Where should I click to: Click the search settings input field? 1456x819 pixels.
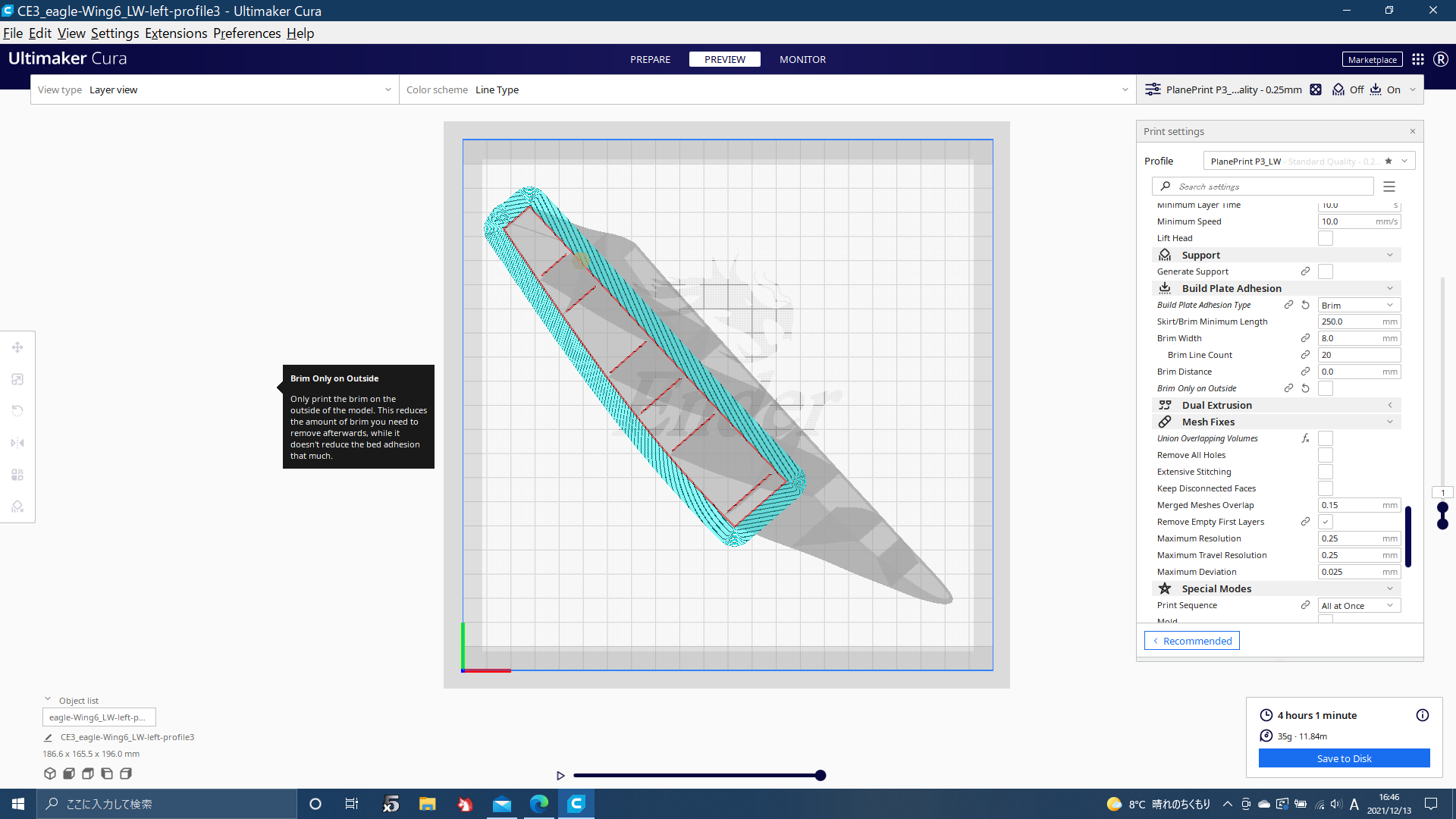pyautogui.click(x=1261, y=186)
